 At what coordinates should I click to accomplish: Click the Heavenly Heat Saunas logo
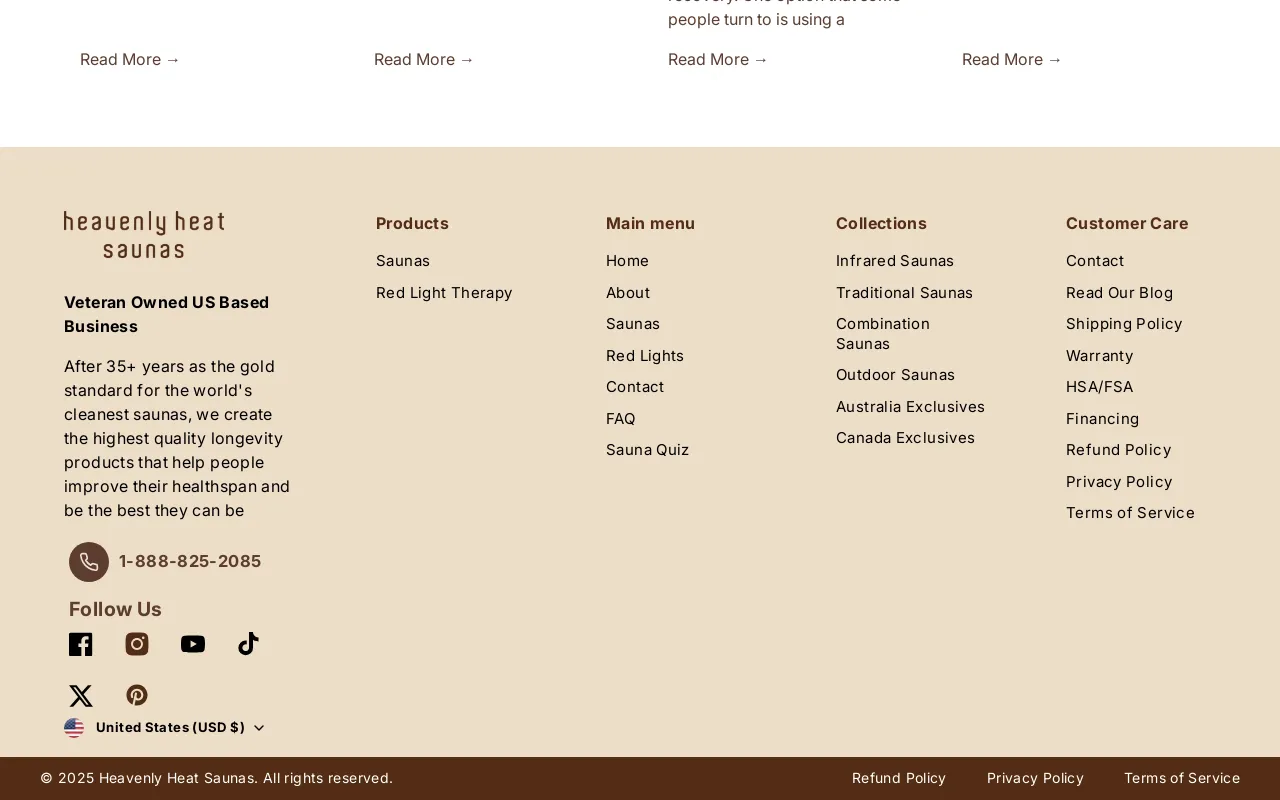click(144, 234)
